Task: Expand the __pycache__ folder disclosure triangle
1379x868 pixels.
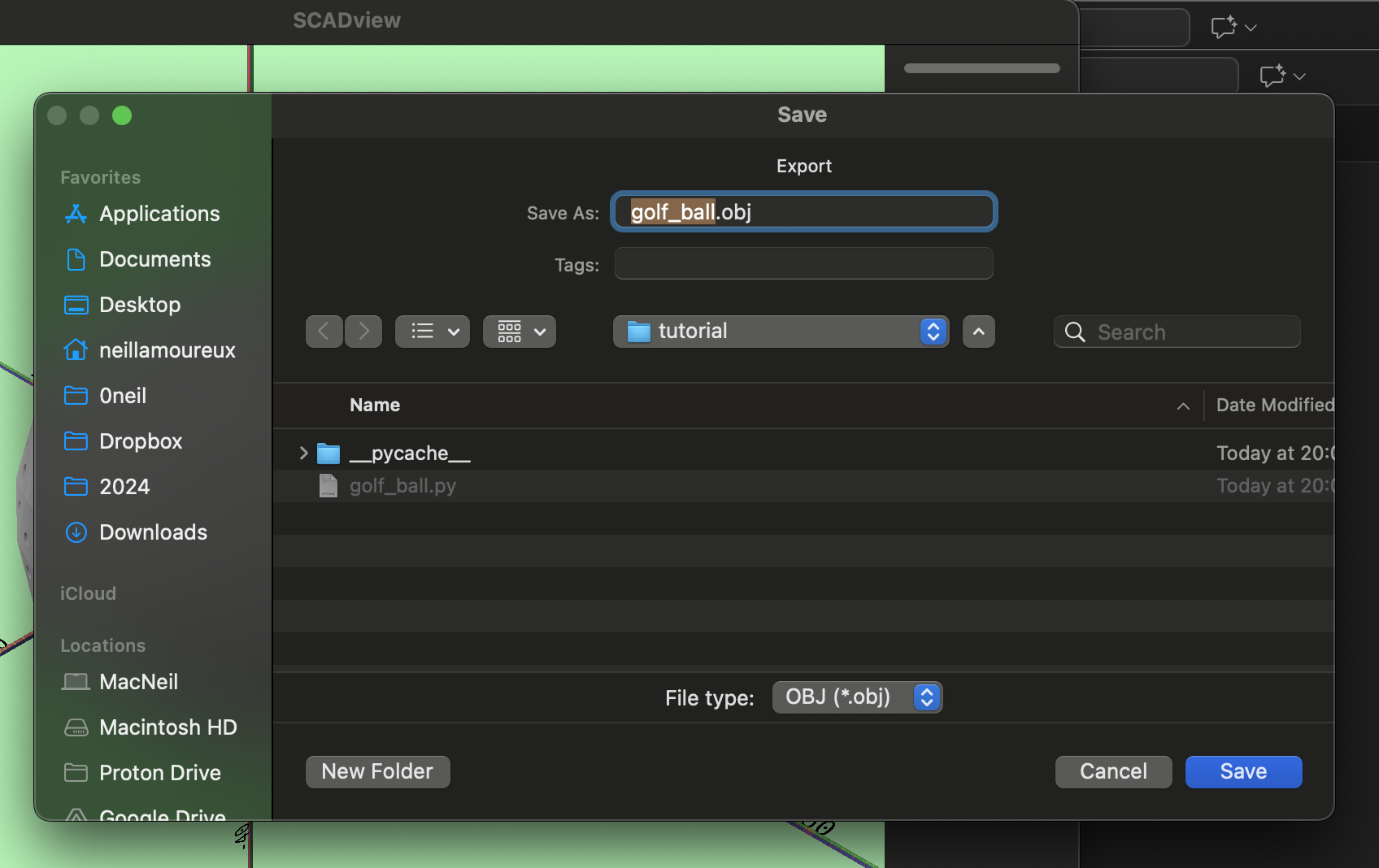Action: point(302,453)
